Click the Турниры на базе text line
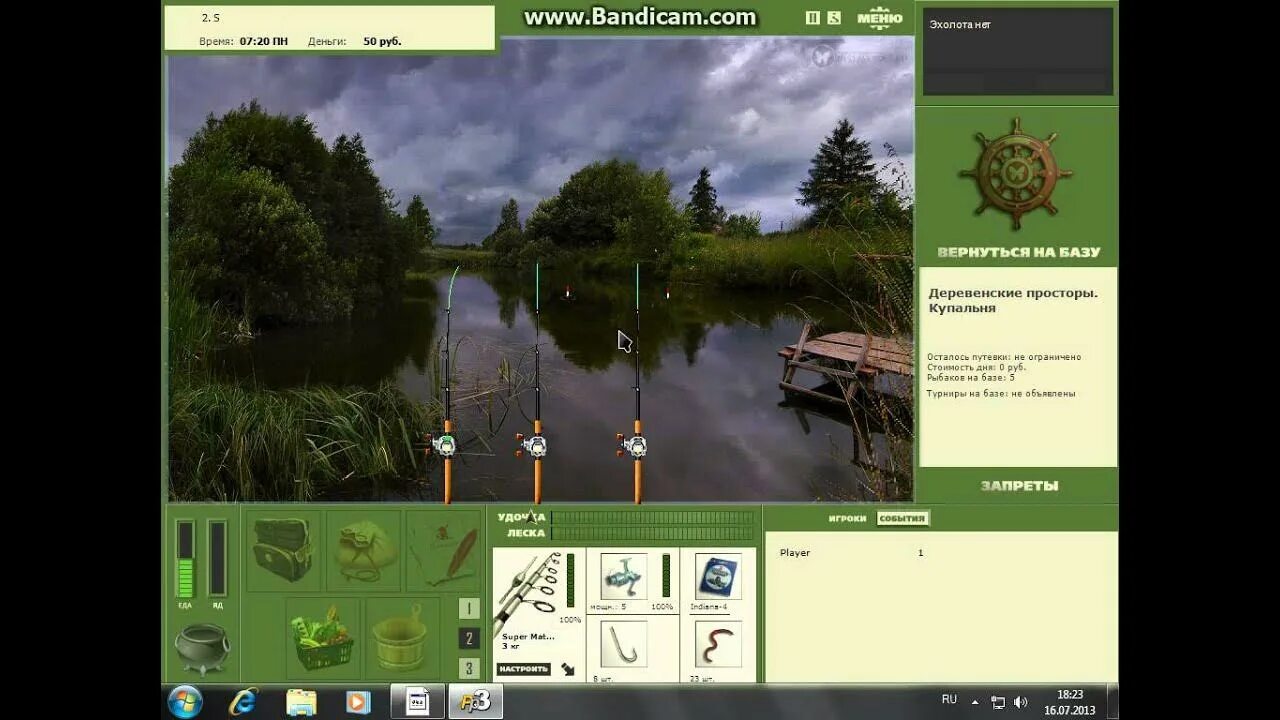The image size is (1280, 720). coord(1001,394)
